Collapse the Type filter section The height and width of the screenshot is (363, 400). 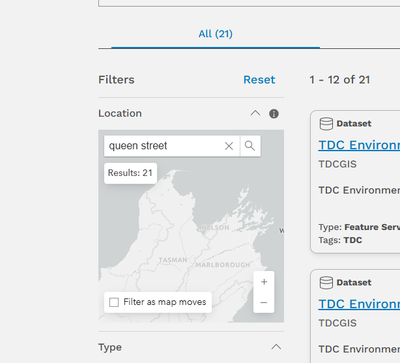tap(276, 347)
